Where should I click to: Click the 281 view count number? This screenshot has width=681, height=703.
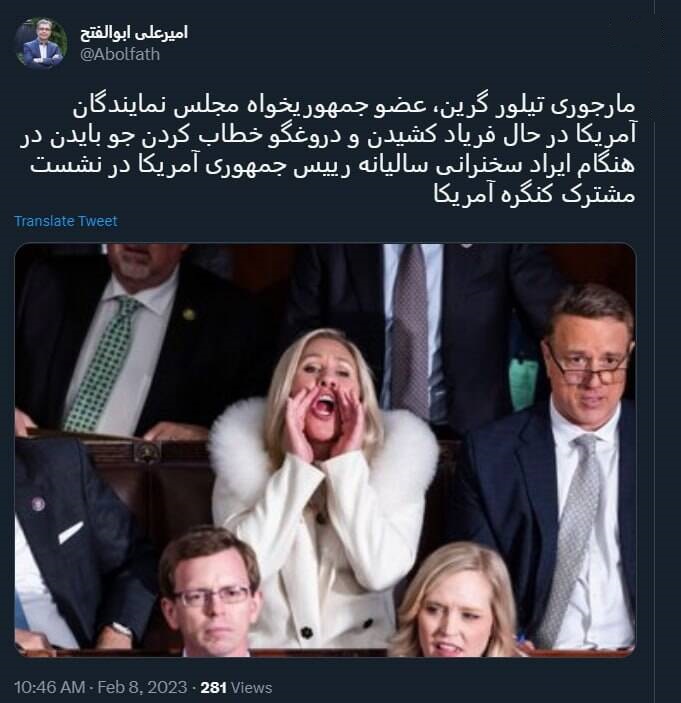[213, 687]
